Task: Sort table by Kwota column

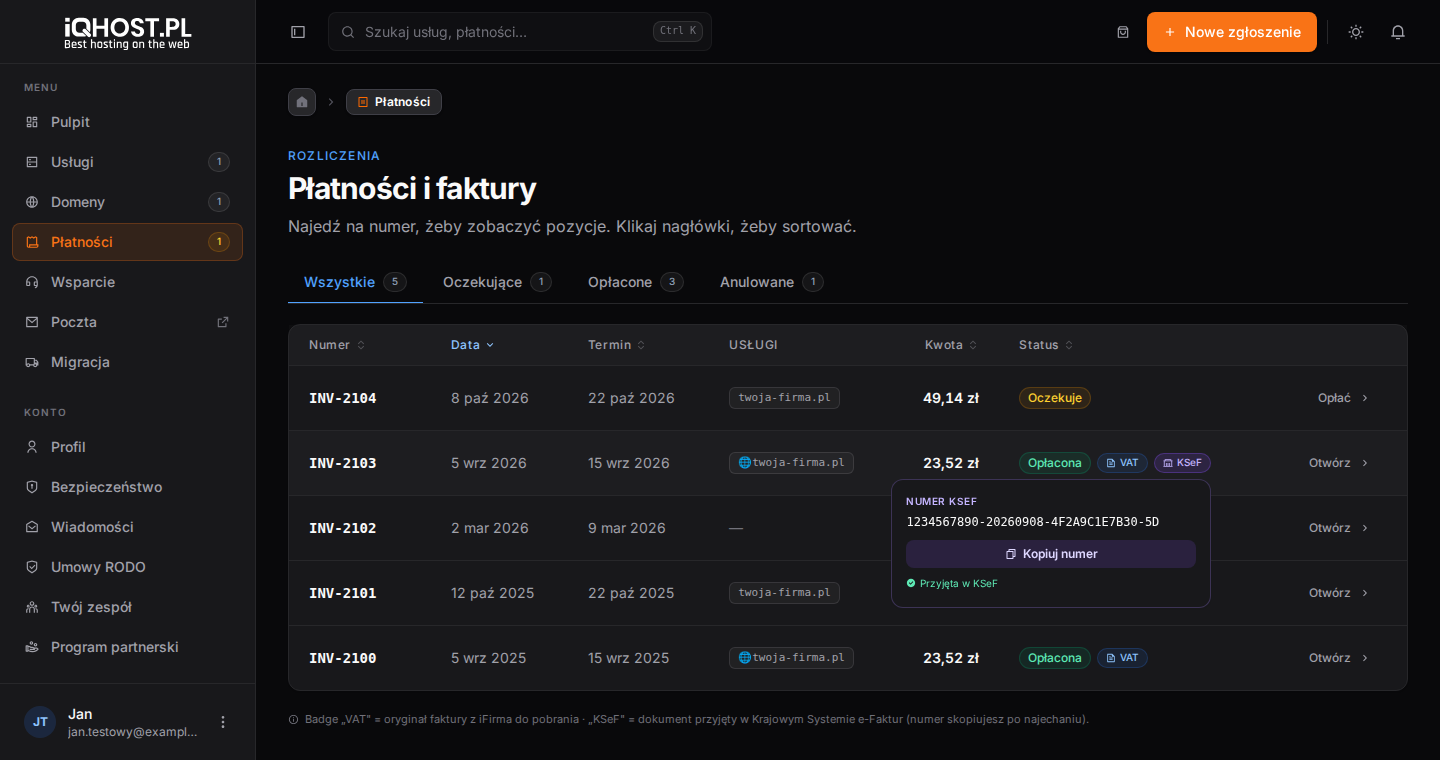Action: pyautogui.click(x=951, y=345)
